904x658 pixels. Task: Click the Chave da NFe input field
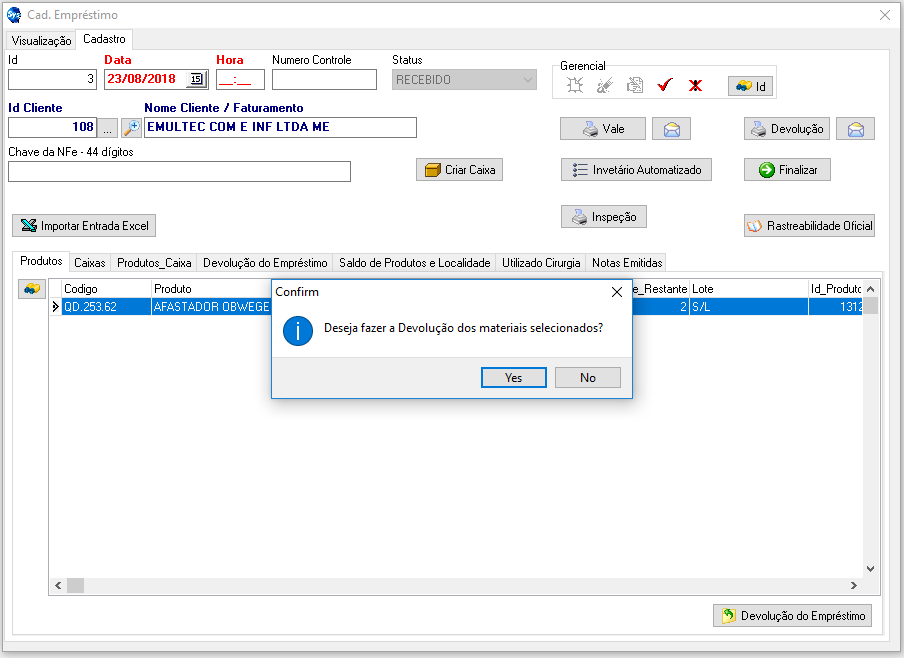pos(180,172)
